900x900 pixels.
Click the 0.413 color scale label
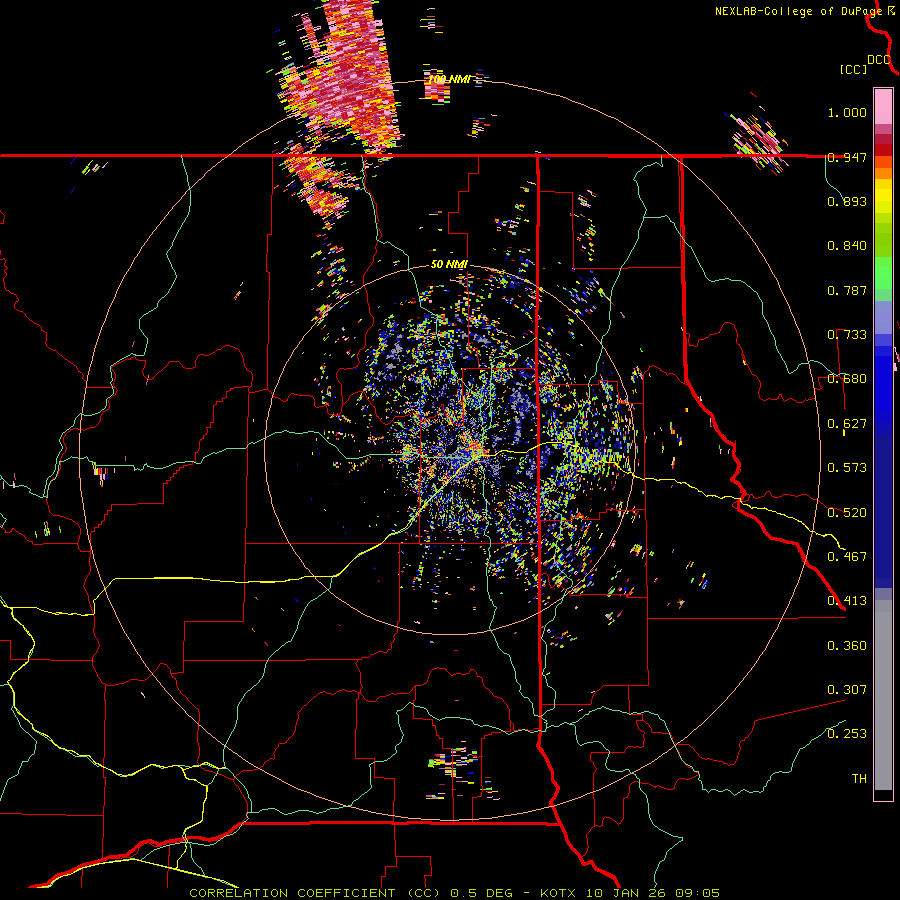pos(847,601)
